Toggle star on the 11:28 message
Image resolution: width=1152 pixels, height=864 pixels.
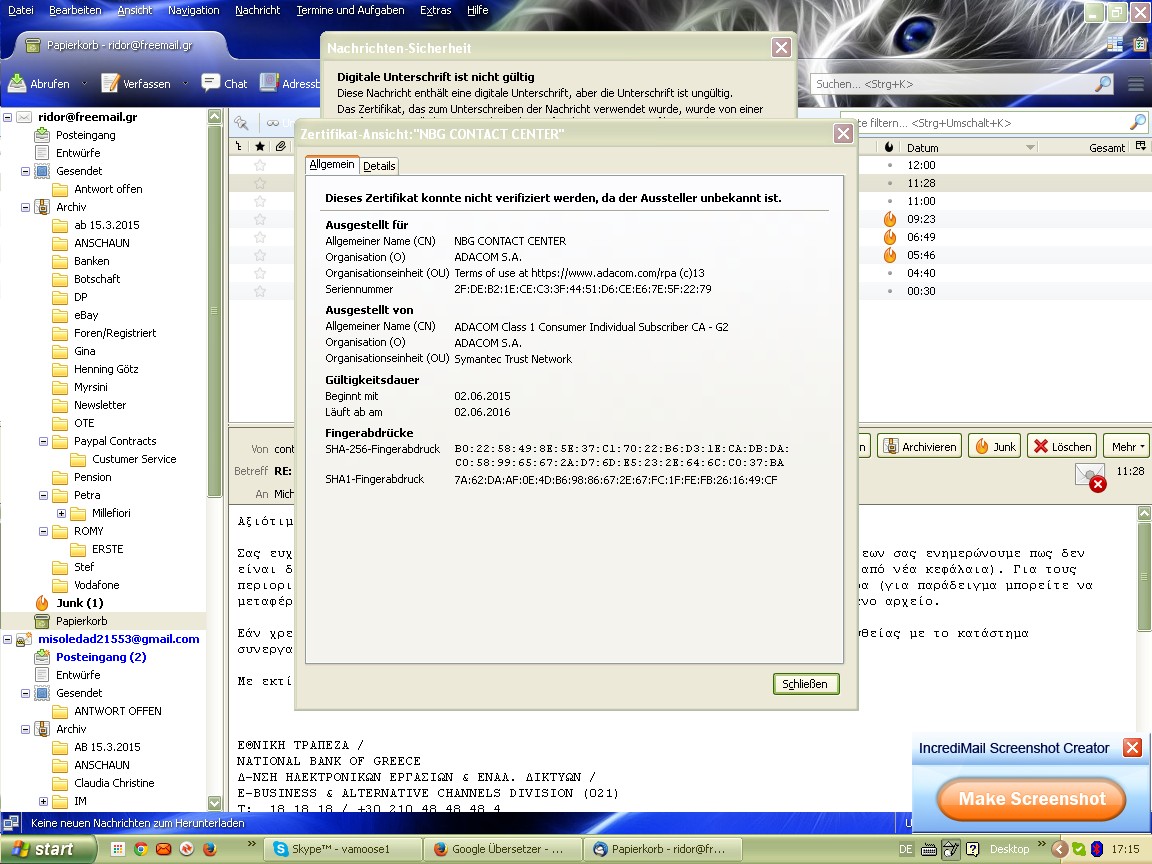(260, 183)
